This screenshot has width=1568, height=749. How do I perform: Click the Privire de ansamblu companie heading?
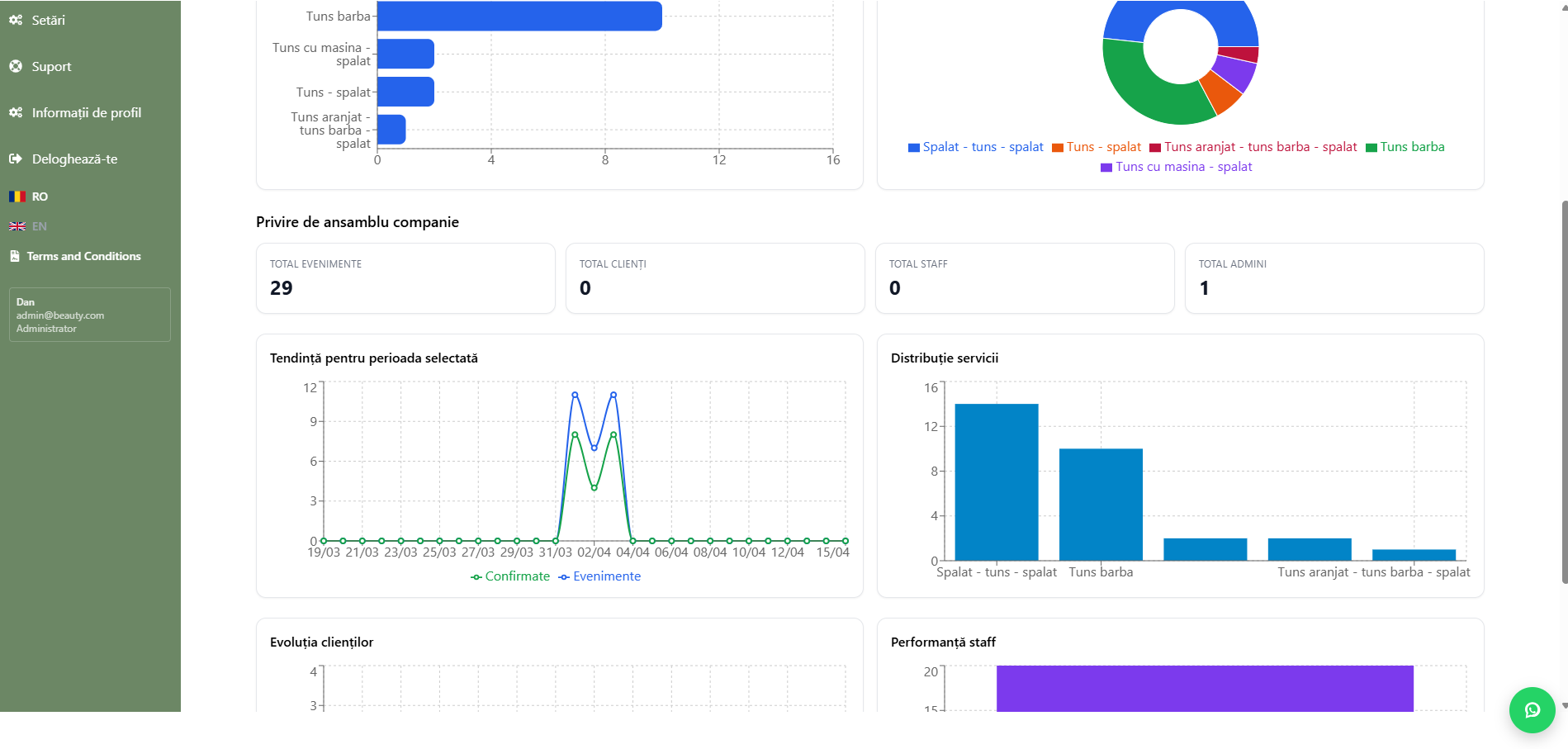[358, 222]
